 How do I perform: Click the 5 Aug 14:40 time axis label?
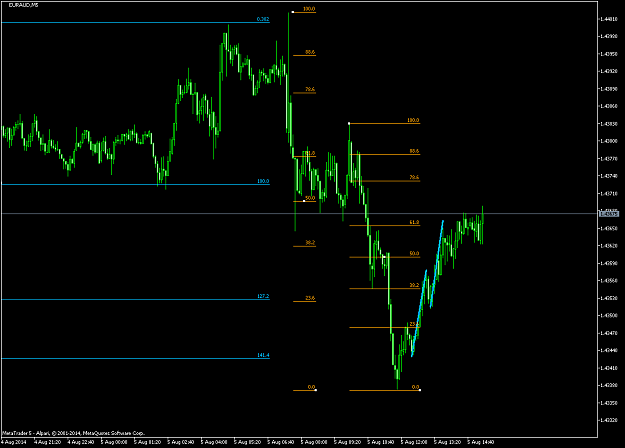(x=480, y=442)
